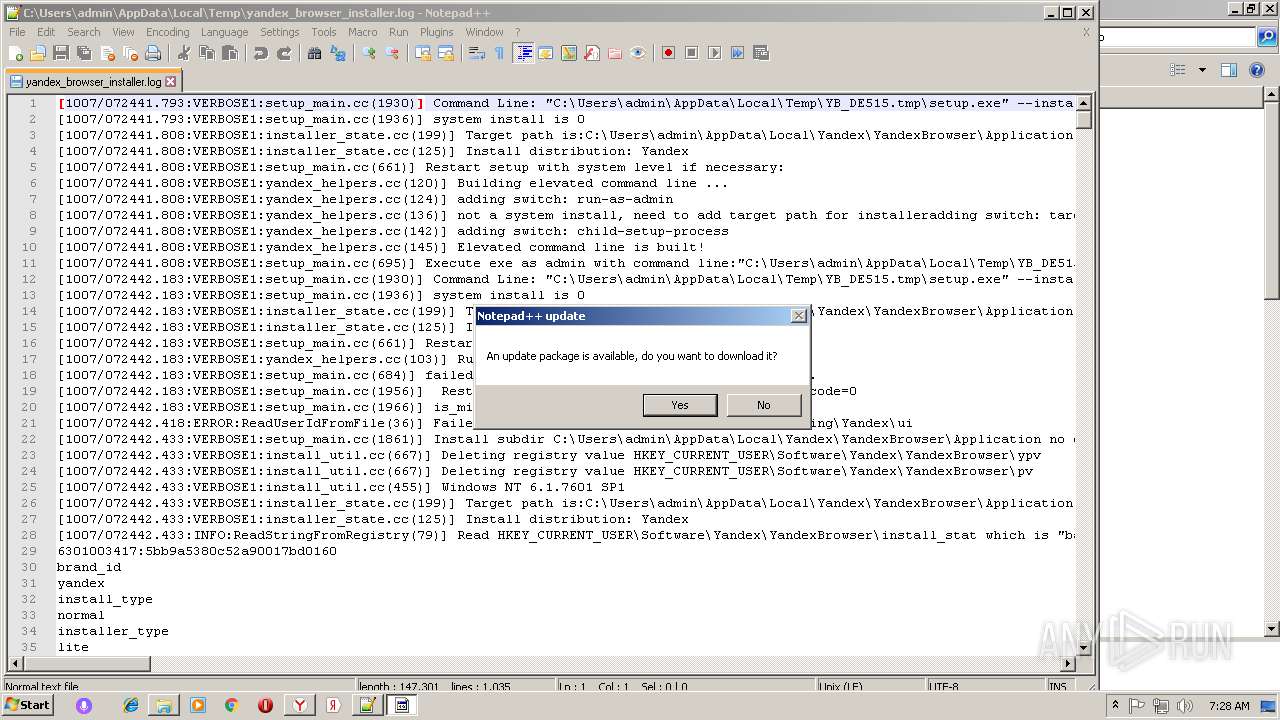Click the New file toolbar icon
Screen dimensions: 1280x720
pos(16,53)
